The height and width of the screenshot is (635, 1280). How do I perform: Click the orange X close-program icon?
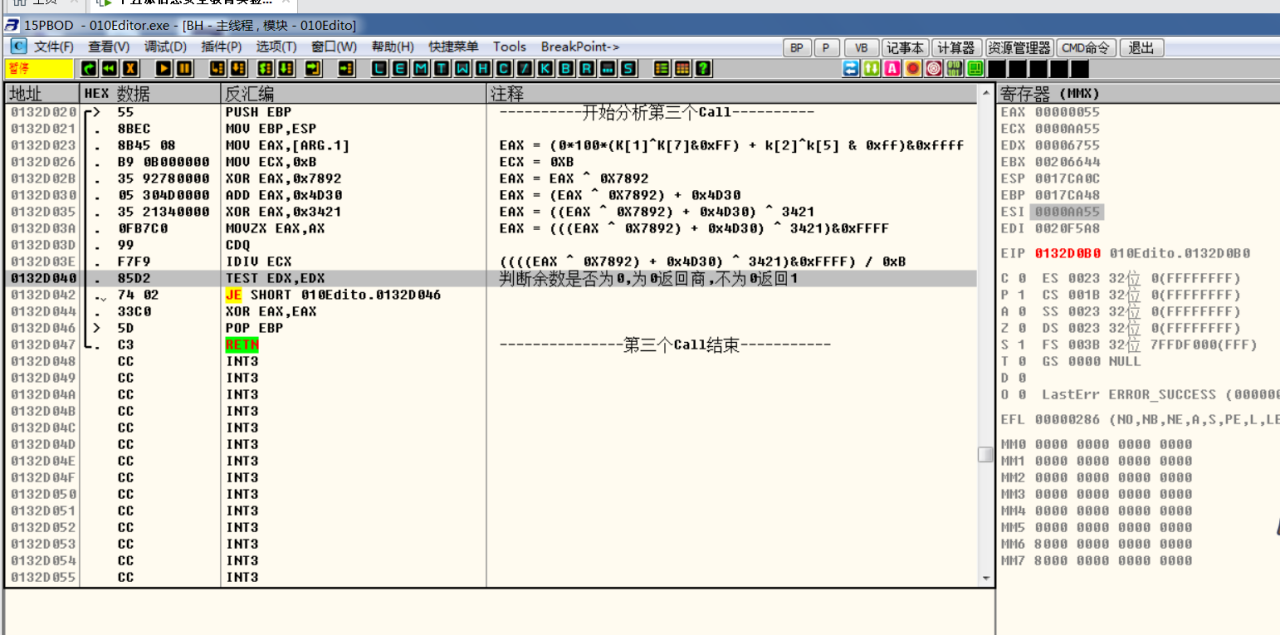[130, 69]
